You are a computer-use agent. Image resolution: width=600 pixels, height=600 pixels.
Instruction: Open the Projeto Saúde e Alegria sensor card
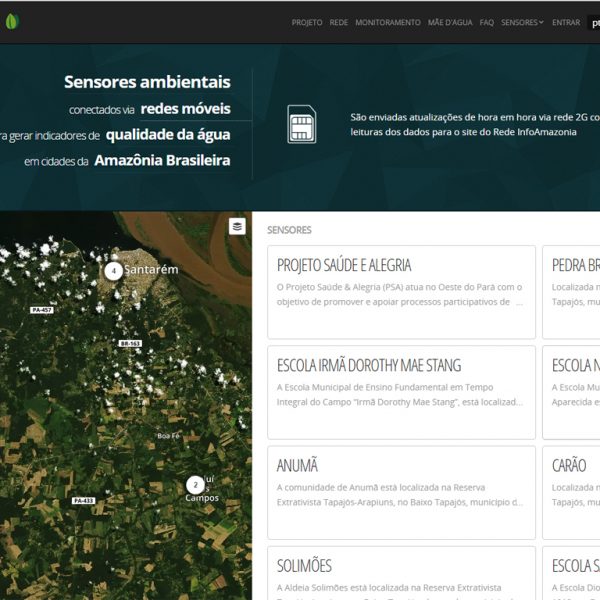click(x=401, y=292)
